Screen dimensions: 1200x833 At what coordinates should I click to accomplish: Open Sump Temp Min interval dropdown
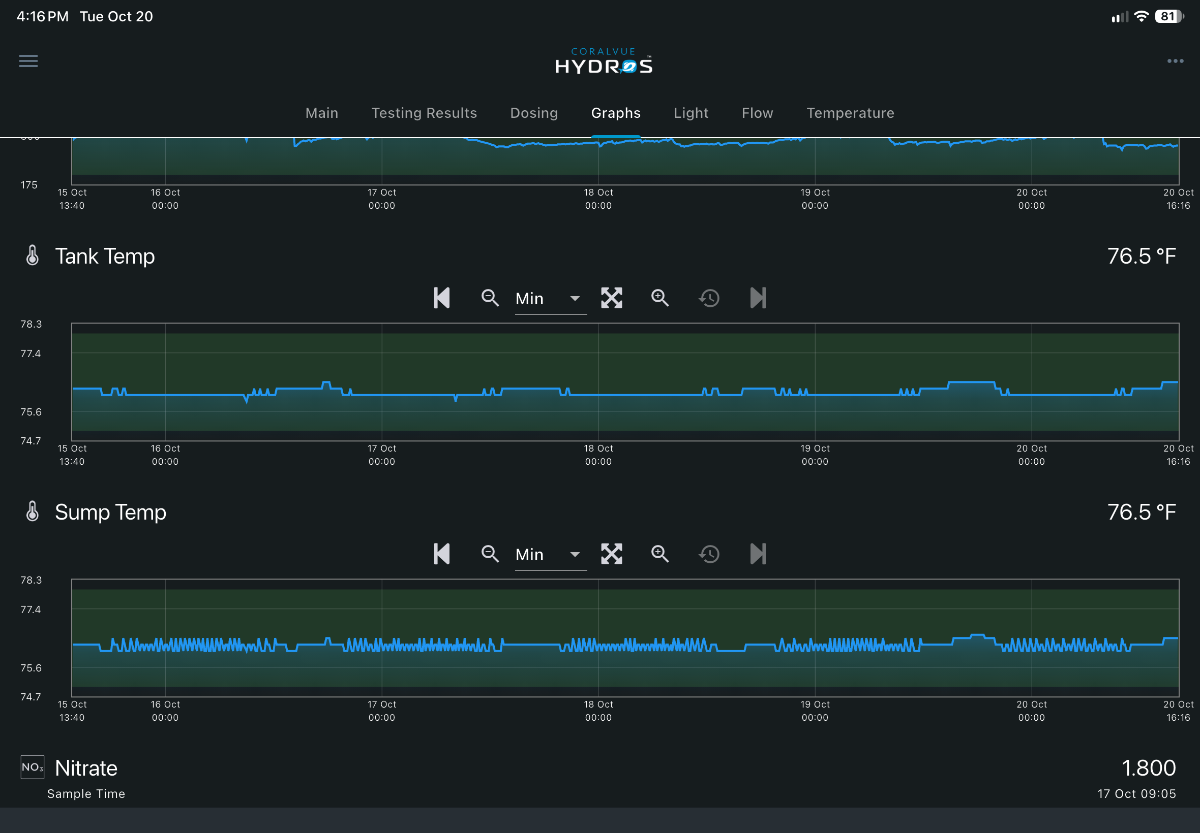click(550, 555)
